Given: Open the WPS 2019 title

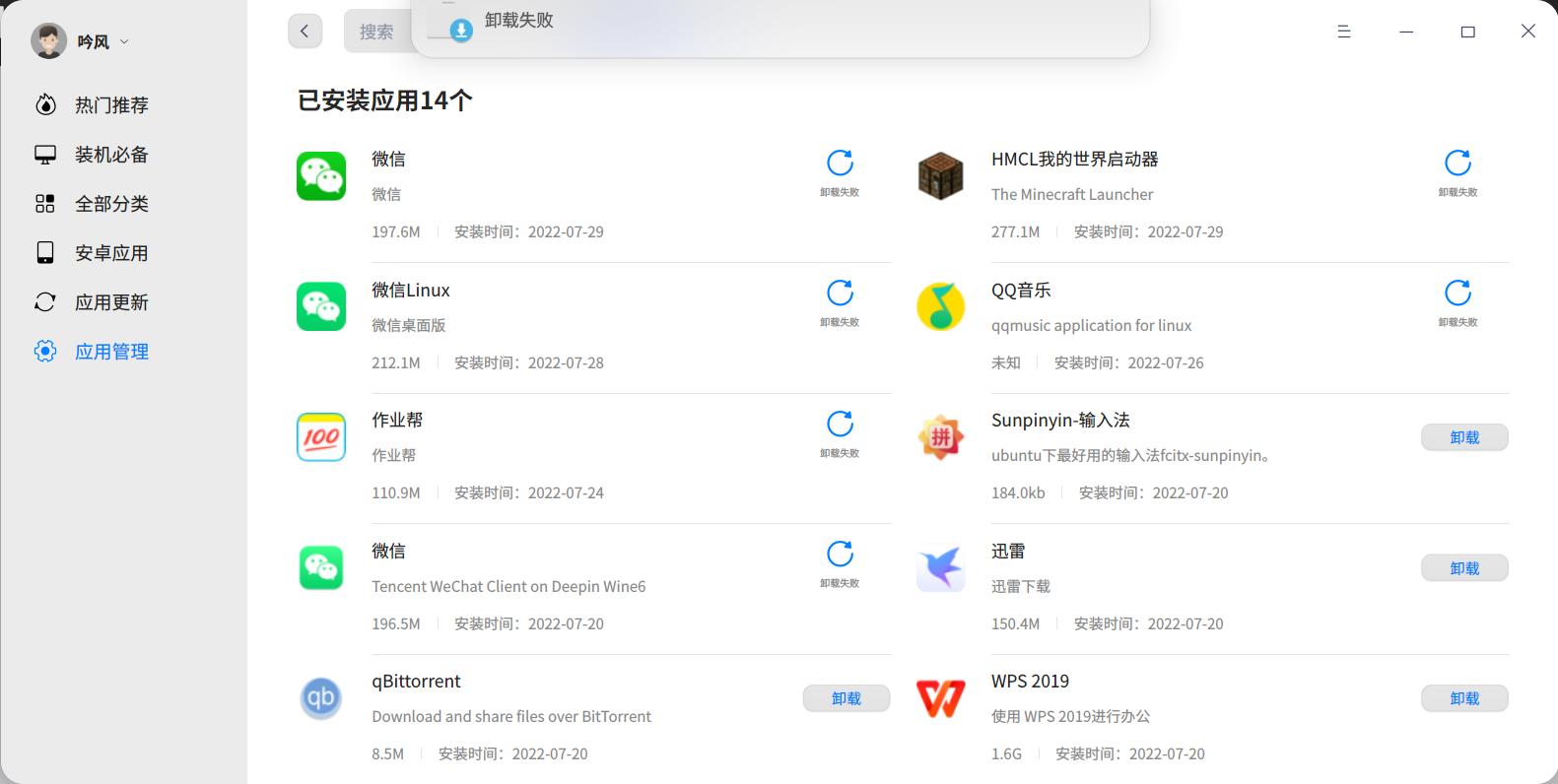Looking at the screenshot, I should [x=1030, y=682].
